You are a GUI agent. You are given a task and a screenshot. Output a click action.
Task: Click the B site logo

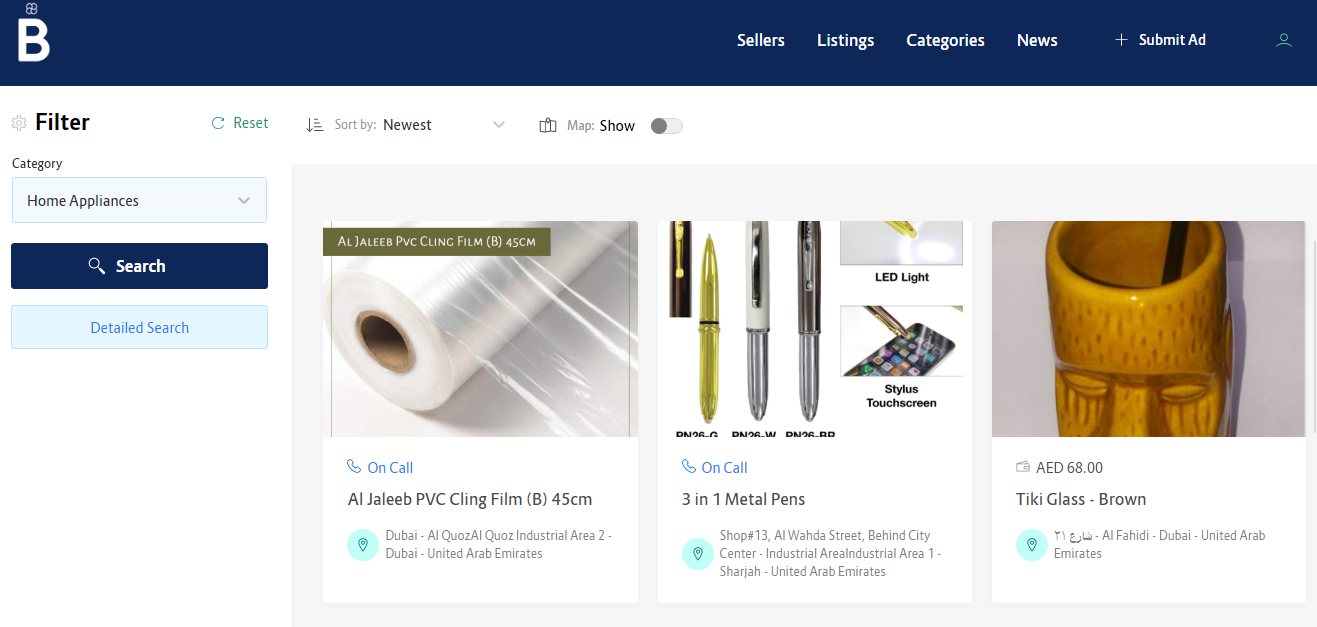pos(33,33)
